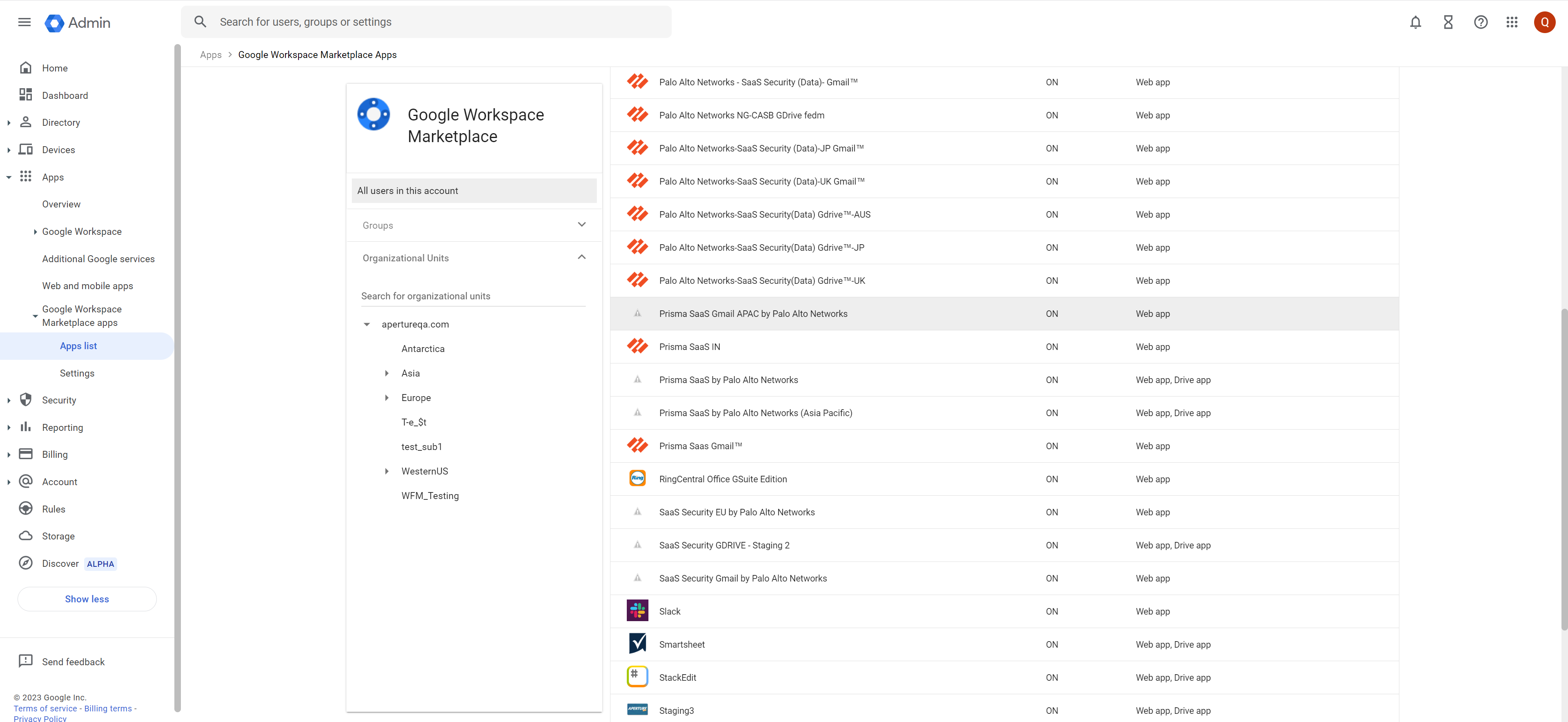Open the account avatar Q
The height and width of the screenshot is (722, 1568).
coord(1544,22)
